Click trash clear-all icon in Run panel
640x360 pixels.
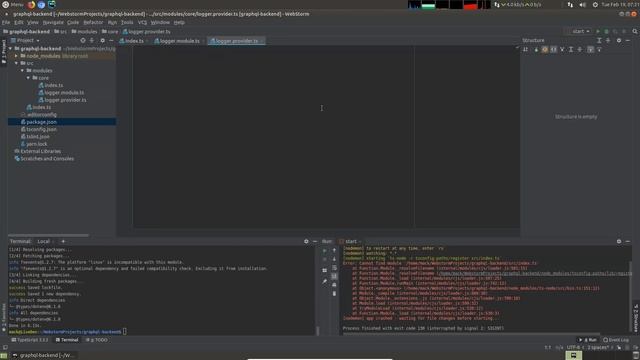pyautogui.click(x=334, y=293)
